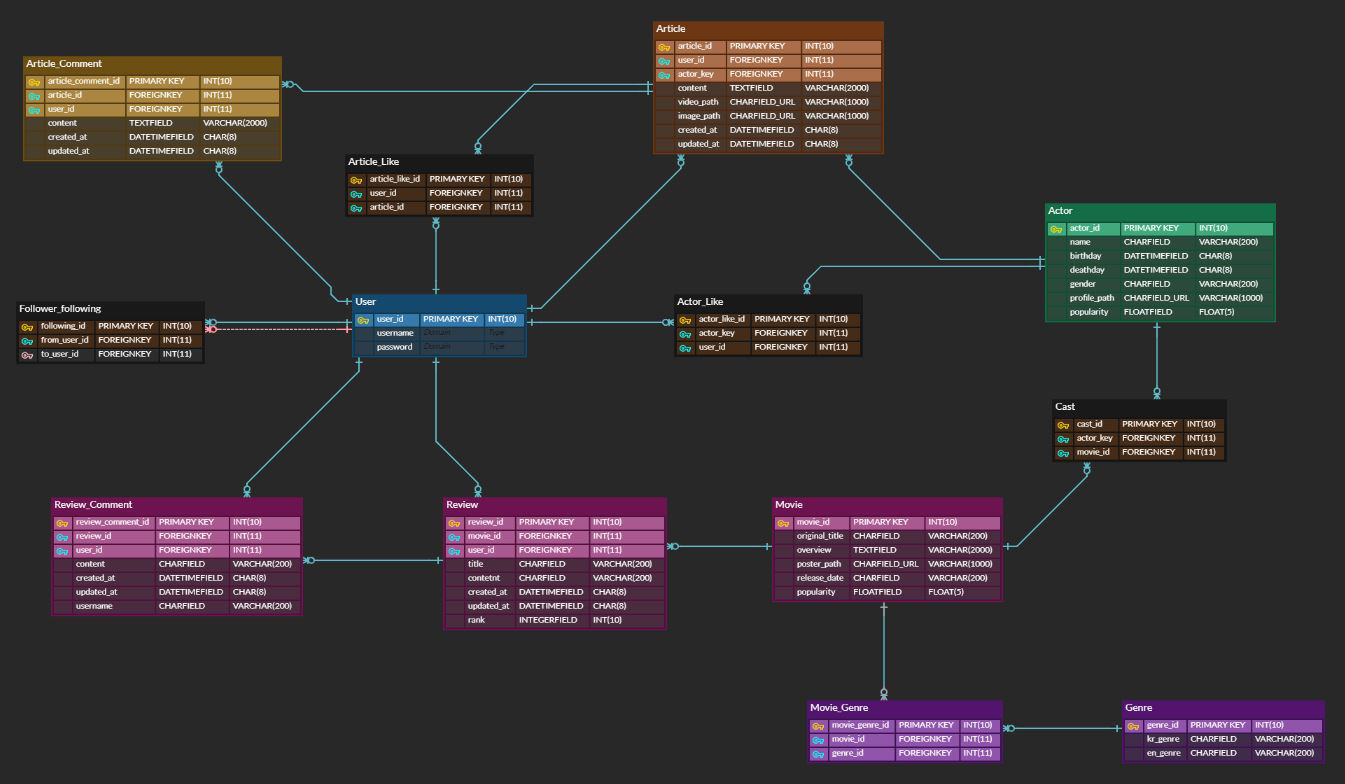Click the gender column in Actor

click(1083, 284)
